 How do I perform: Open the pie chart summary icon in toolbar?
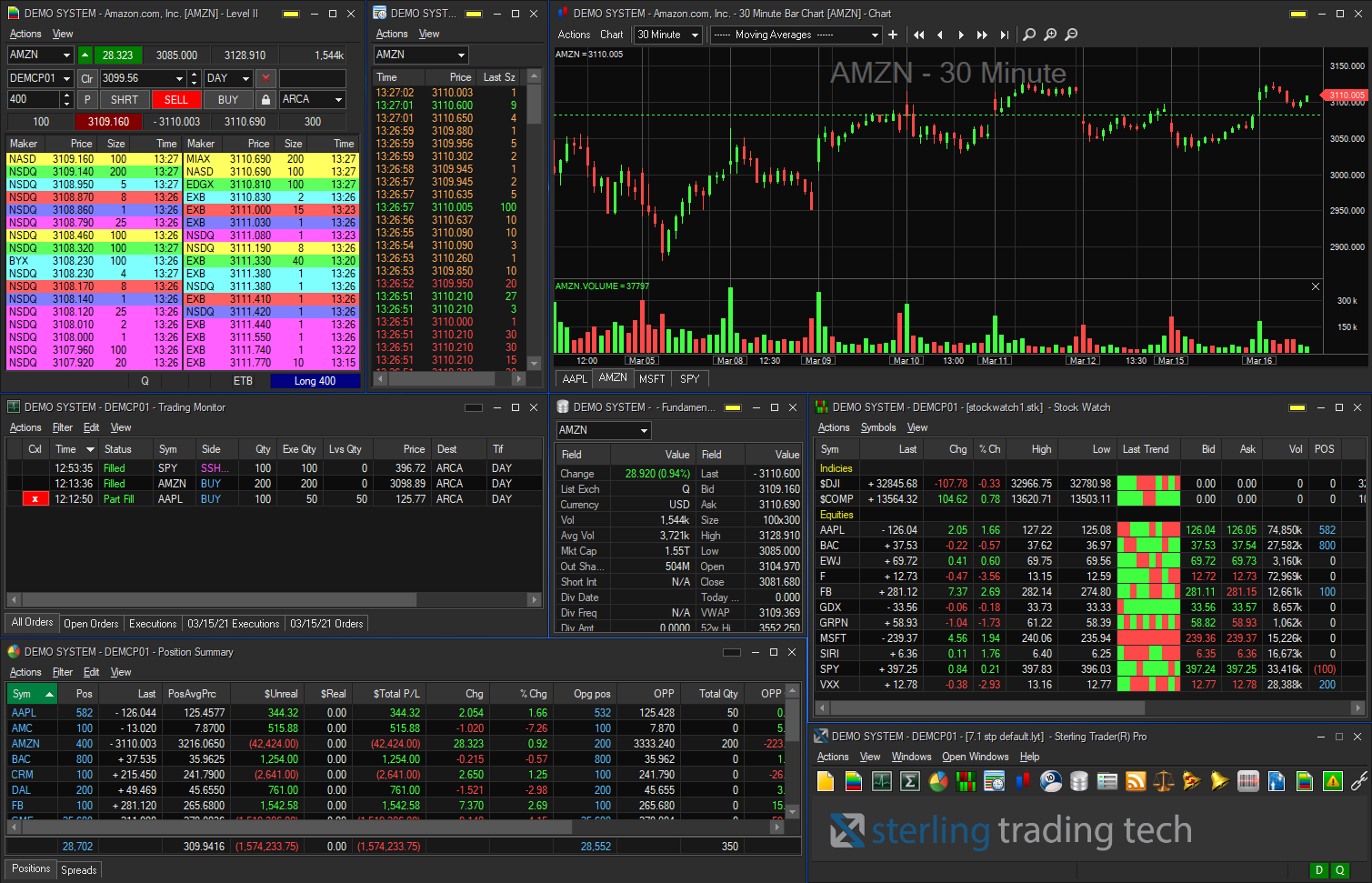click(x=938, y=780)
